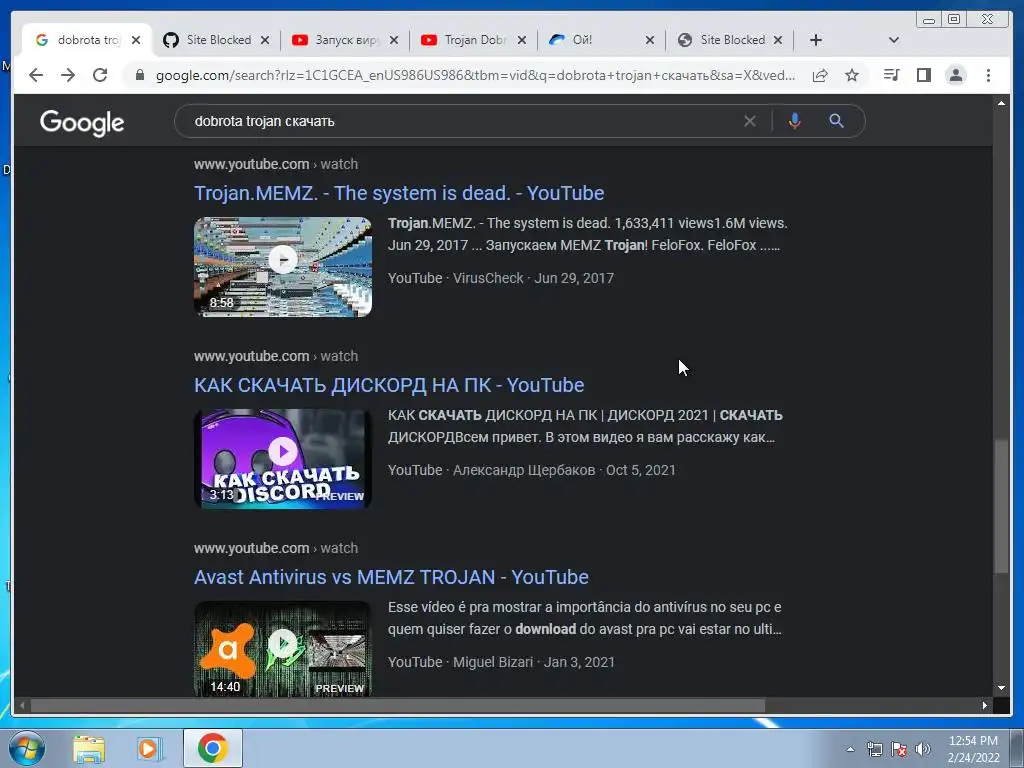Select the 'dobrota troj' Google tab
The height and width of the screenshot is (768, 1024).
(87, 40)
